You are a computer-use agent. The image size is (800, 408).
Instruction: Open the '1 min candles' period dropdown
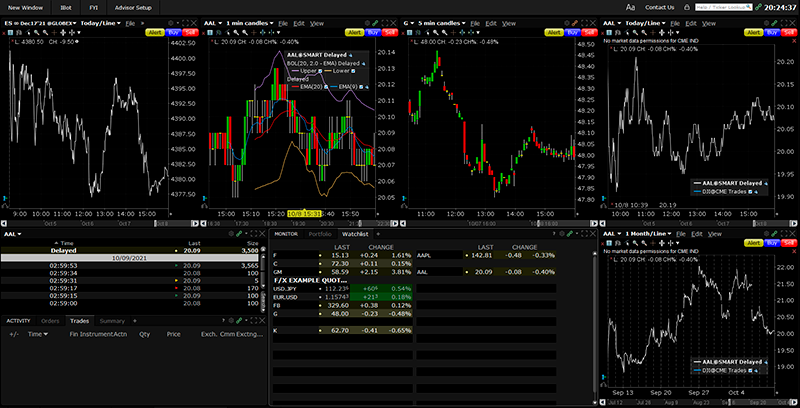tap(250, 22)
